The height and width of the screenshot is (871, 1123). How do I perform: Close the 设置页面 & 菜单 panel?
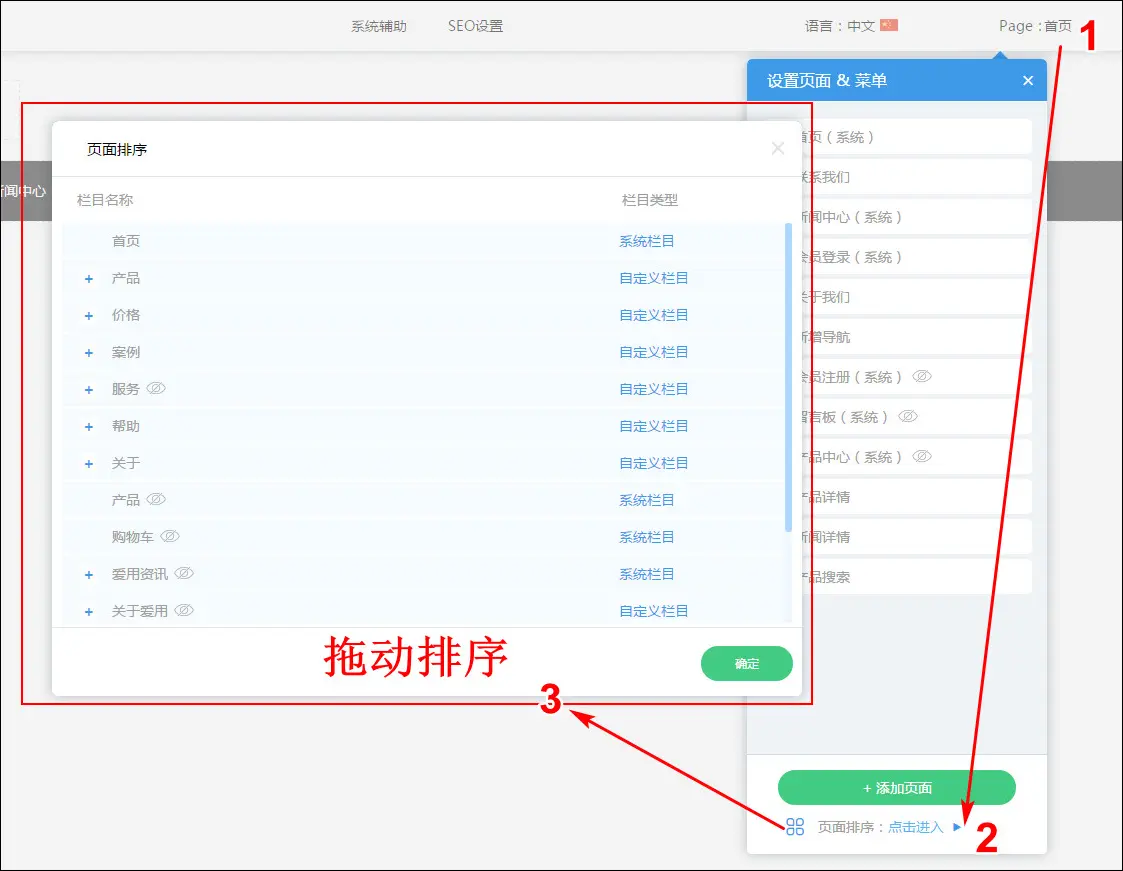pos(1028,81)
